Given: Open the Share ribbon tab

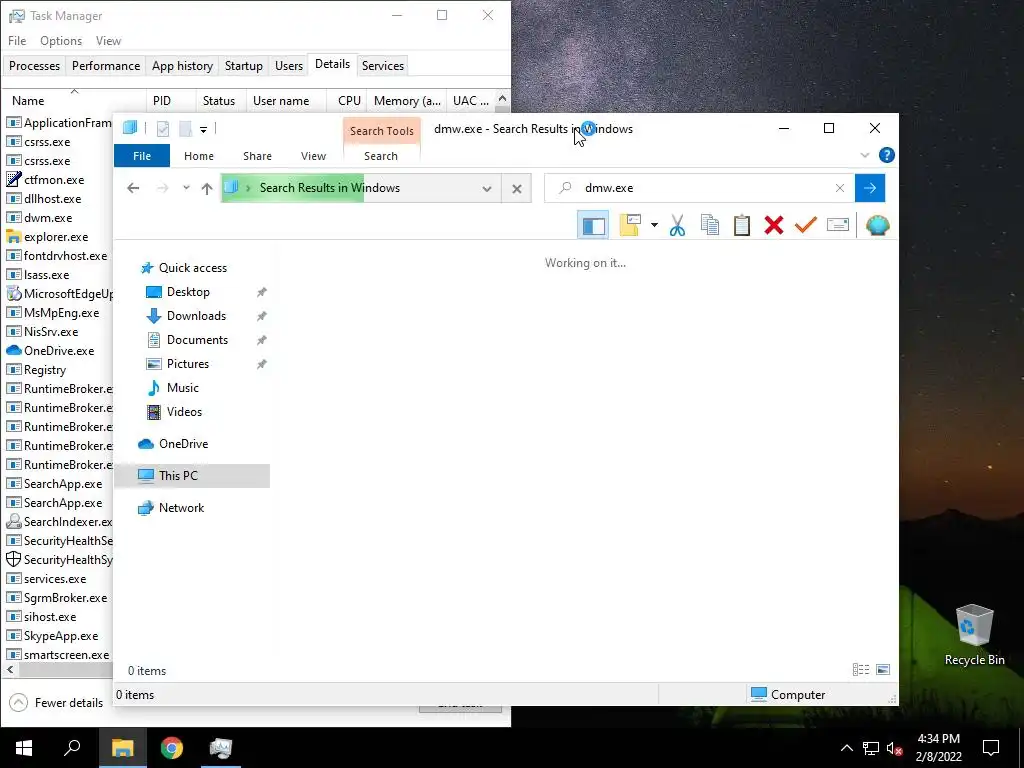Looking at the screenshot, I should pyautogui.click(x=257, y=156).
